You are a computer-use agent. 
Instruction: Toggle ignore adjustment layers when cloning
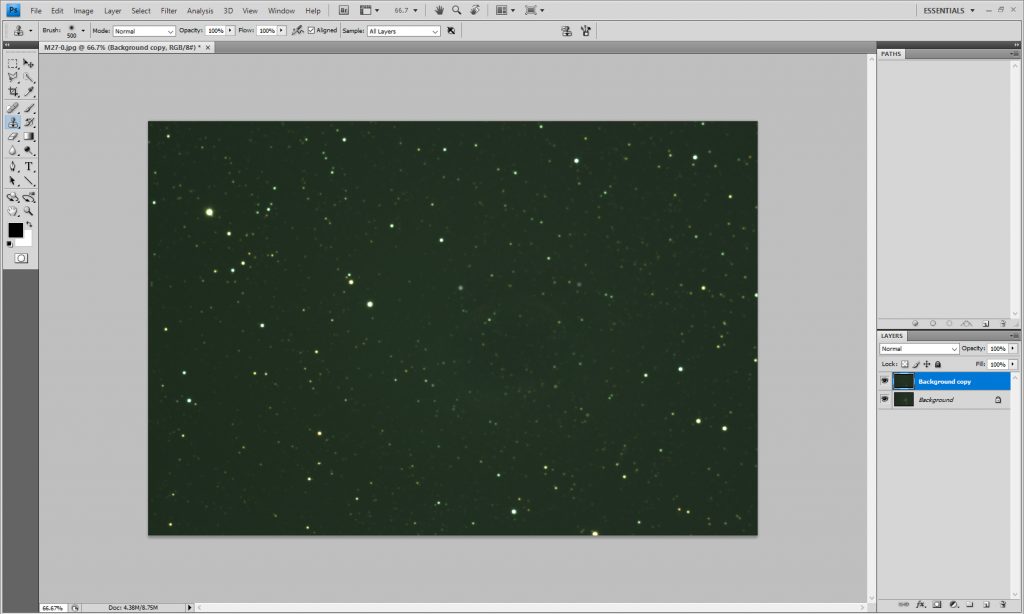click(x=451, y=31)
